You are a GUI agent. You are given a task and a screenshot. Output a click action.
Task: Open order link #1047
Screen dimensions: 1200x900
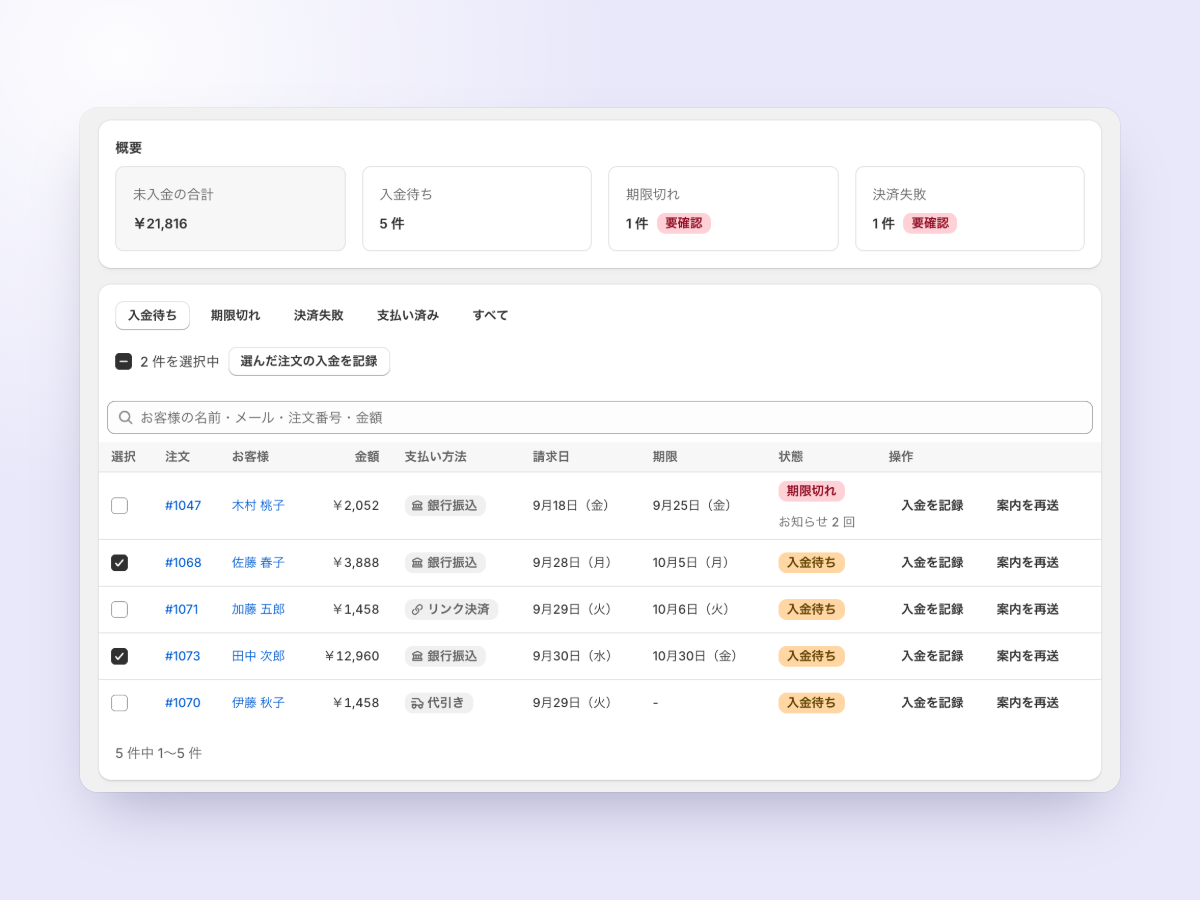(x=183, y=506)
